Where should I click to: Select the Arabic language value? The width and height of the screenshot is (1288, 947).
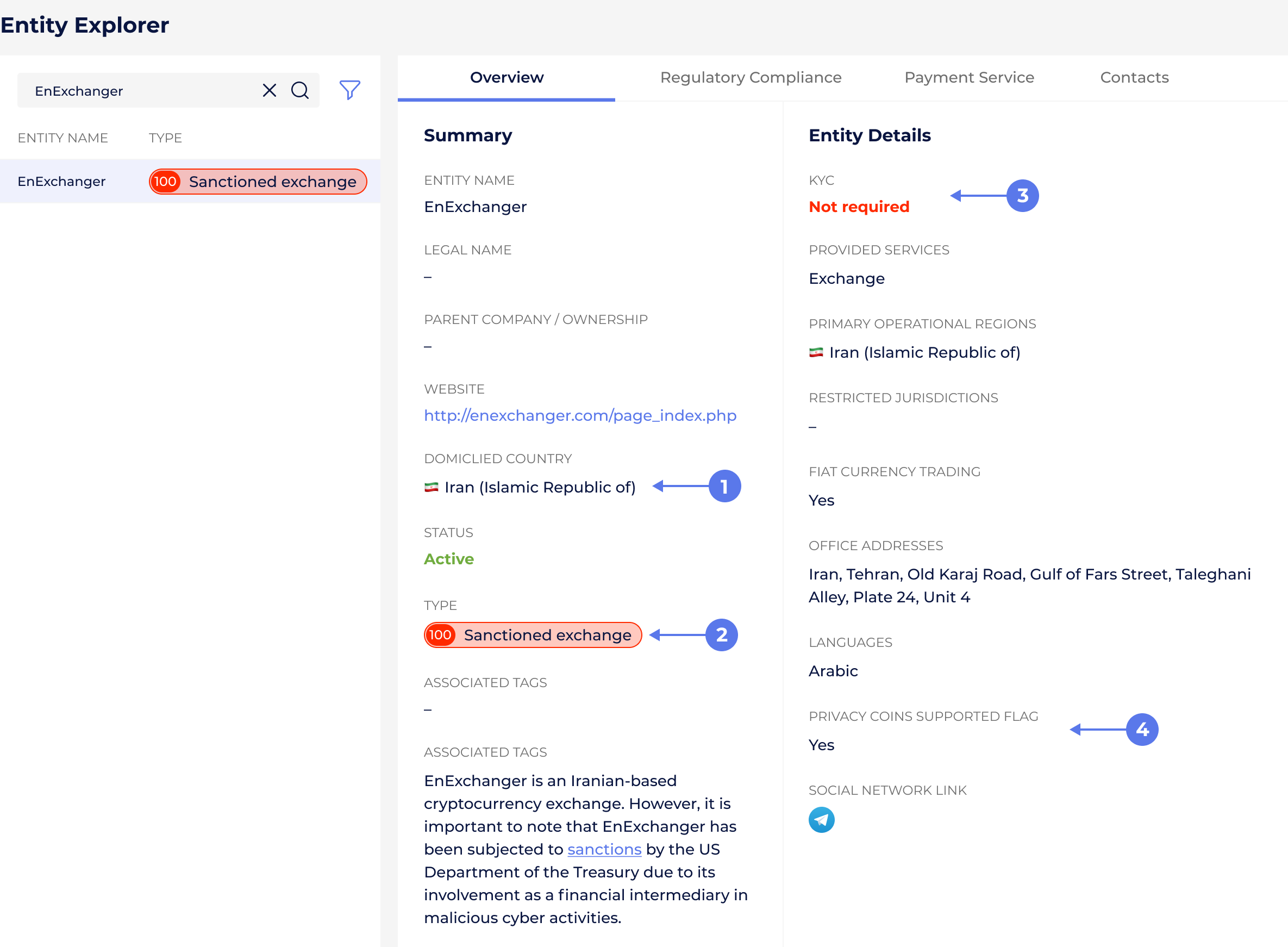coord(833,671)
